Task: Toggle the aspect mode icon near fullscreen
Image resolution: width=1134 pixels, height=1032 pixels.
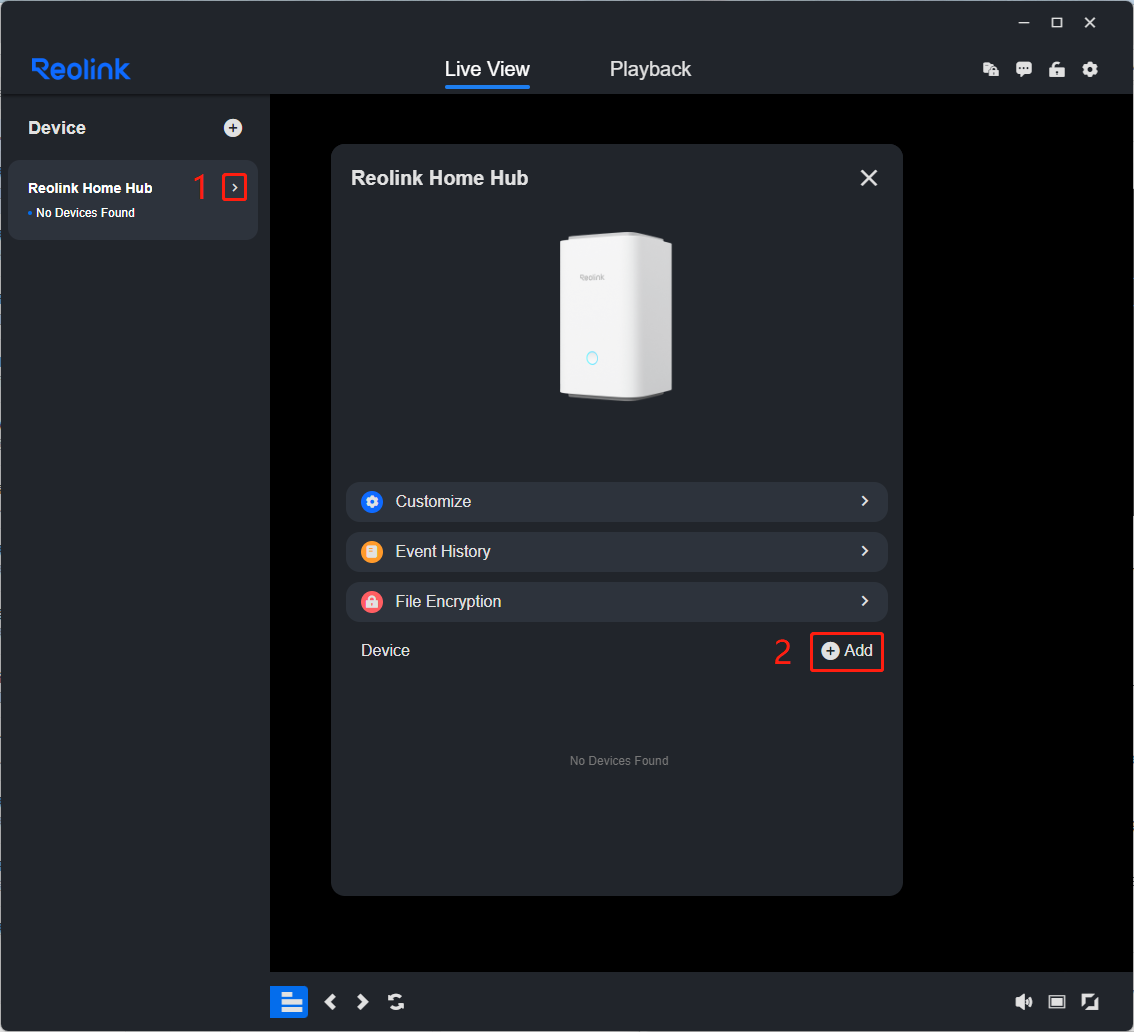Action: [1089, 1001]
